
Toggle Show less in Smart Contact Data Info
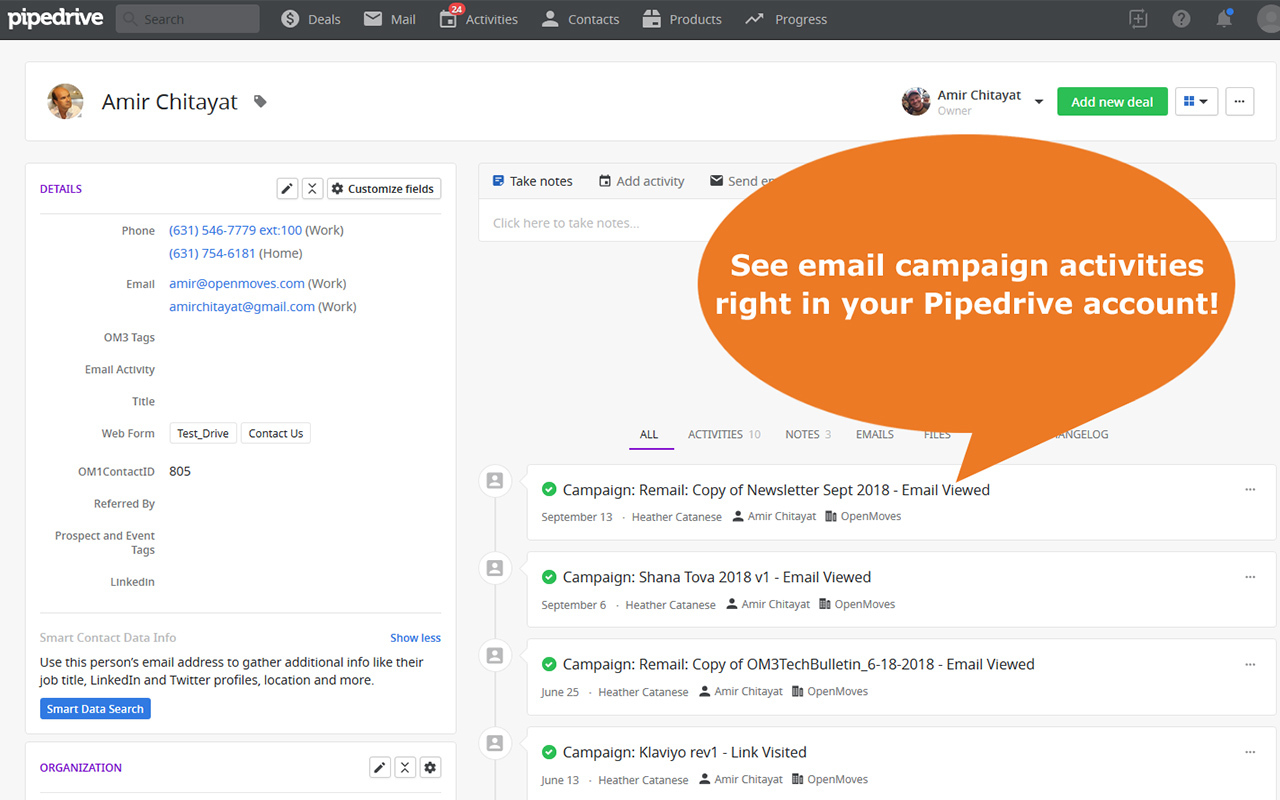(x=415, y=637)
